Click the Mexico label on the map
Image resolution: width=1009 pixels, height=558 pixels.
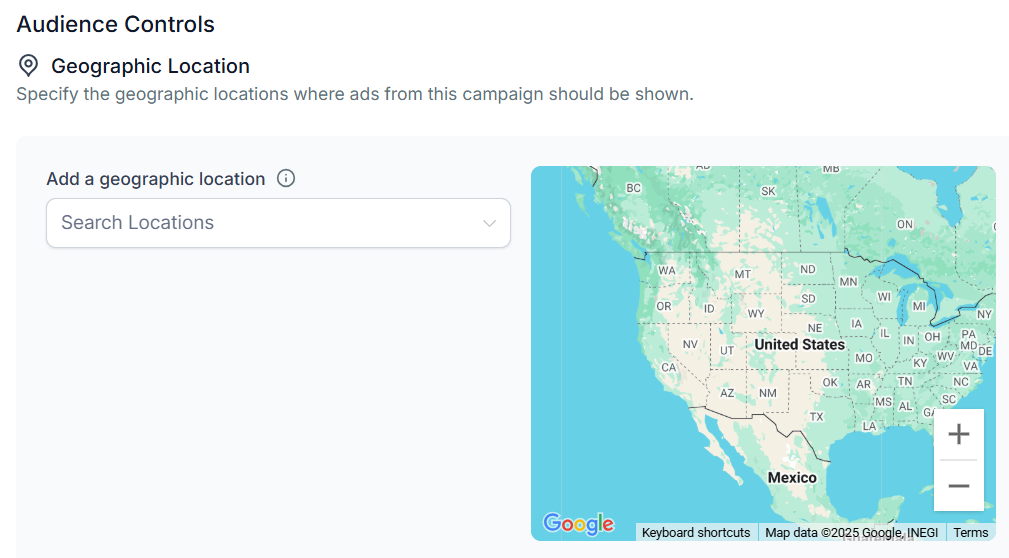click(791, 478)
